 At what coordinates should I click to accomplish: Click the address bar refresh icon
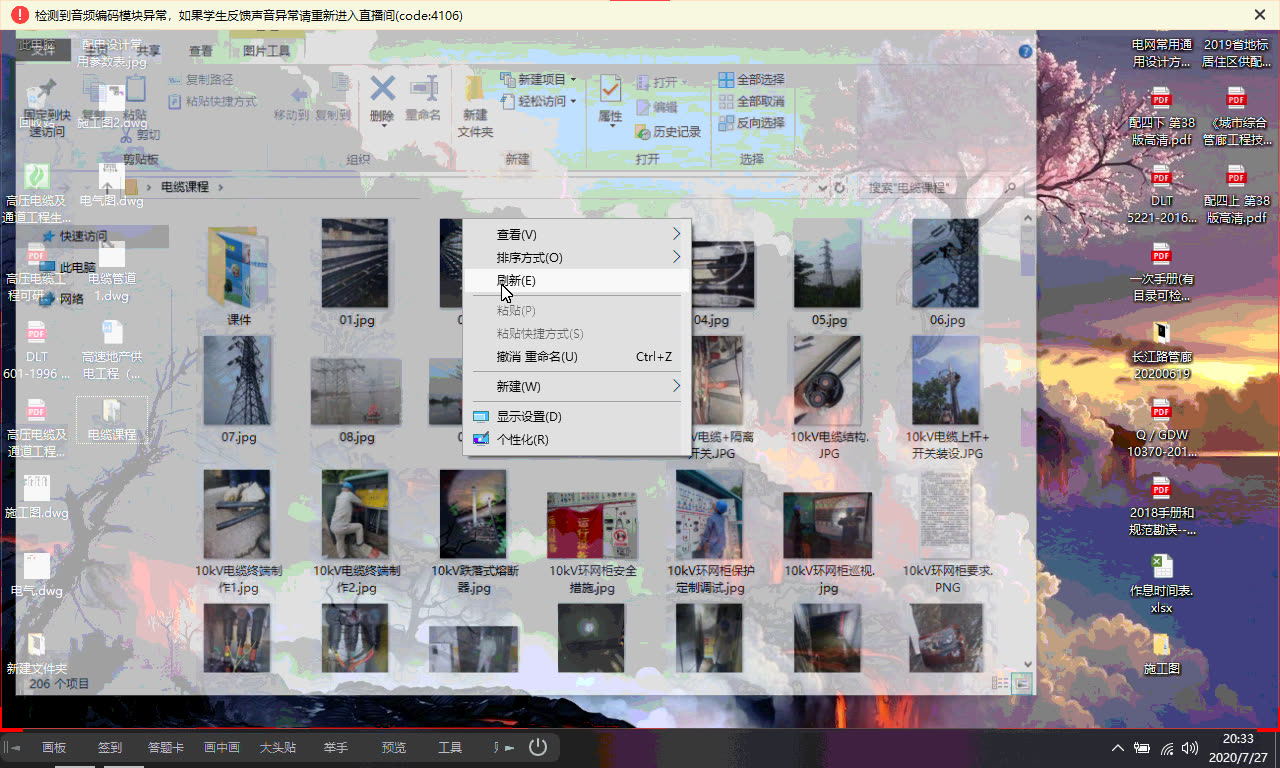pyautogui.click(x=839, y=188)
